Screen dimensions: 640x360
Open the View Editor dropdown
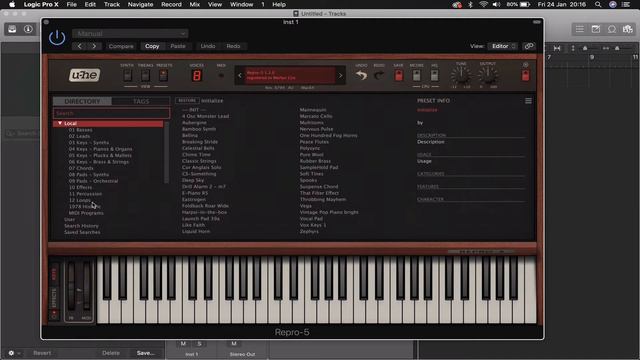pos(503,46)
